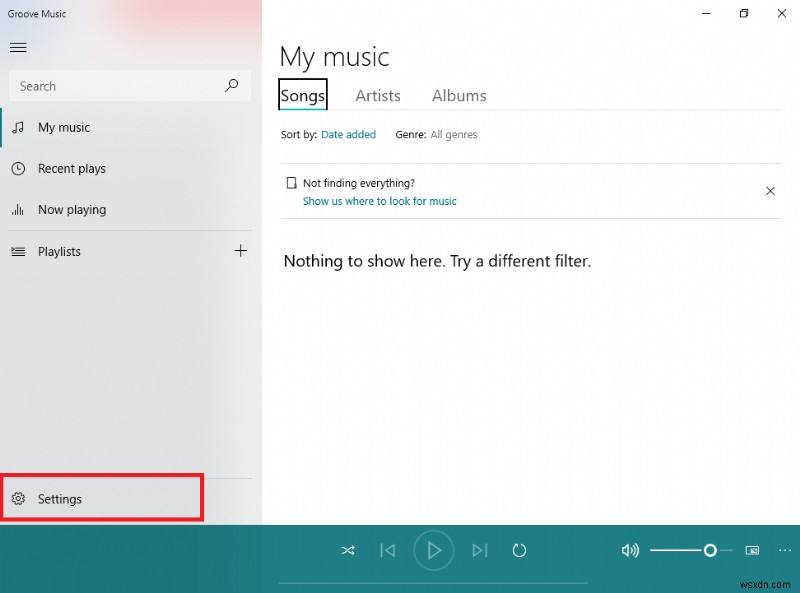Skip to the next track
Viewport: 800px width, 593px height.
point(480,550)
